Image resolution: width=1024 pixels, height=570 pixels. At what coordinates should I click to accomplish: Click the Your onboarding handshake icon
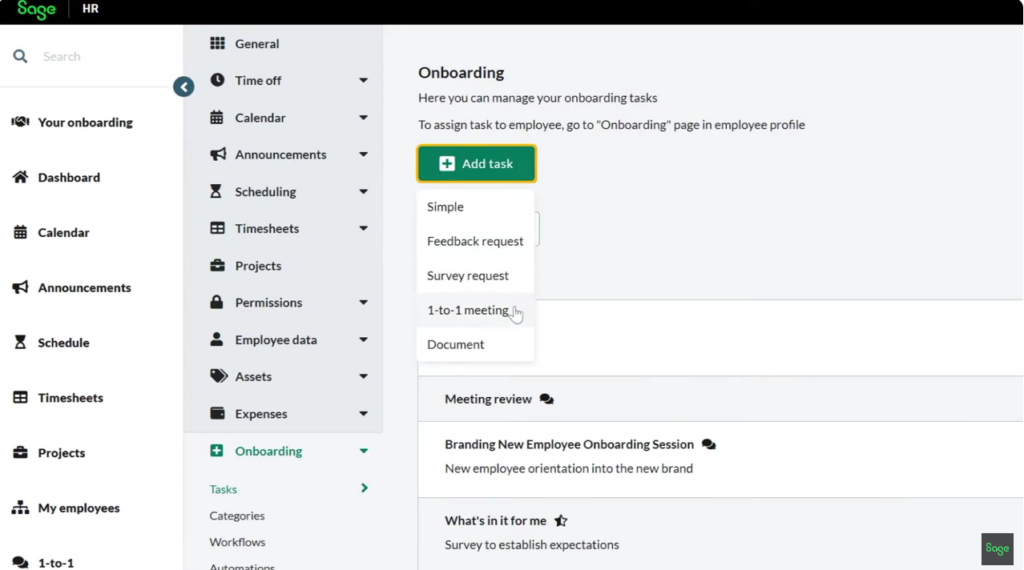click(x=20, y=122)
